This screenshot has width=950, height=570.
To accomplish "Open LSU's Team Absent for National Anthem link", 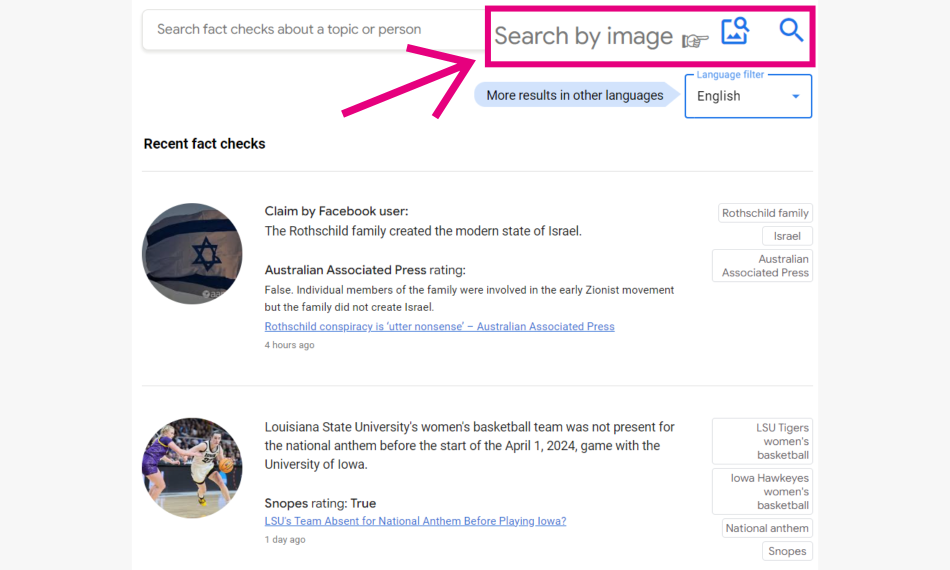I will point(415,521).
